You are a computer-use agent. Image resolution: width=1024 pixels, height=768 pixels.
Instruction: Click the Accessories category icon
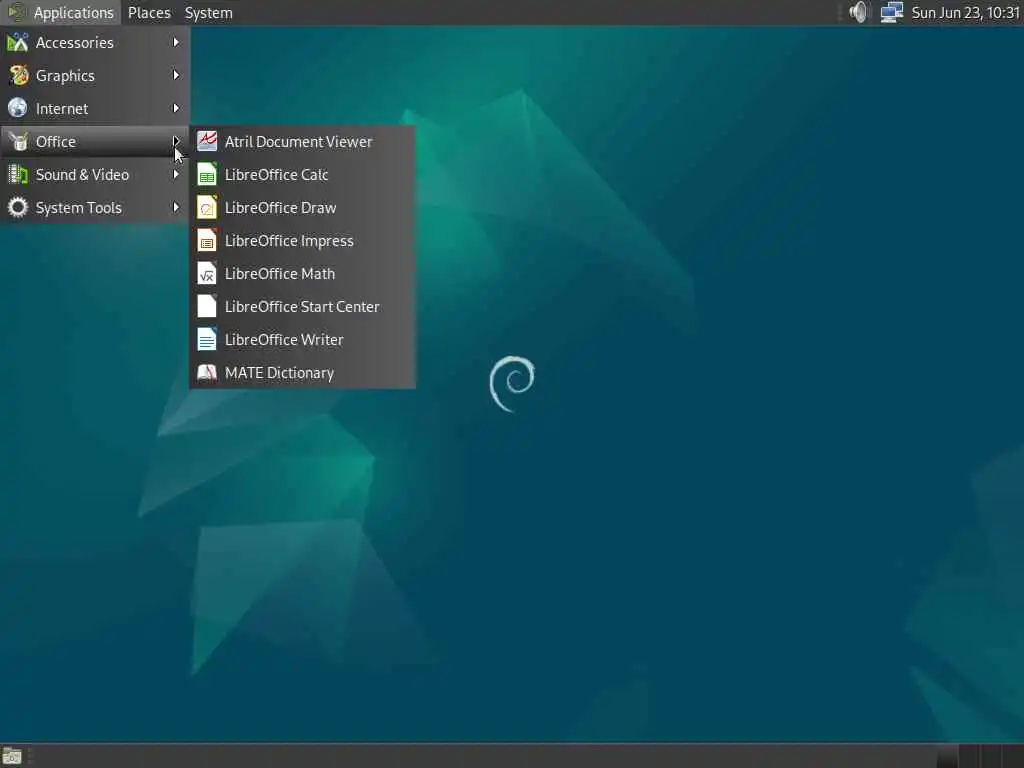pyautogui.click(x=18, y=42)
